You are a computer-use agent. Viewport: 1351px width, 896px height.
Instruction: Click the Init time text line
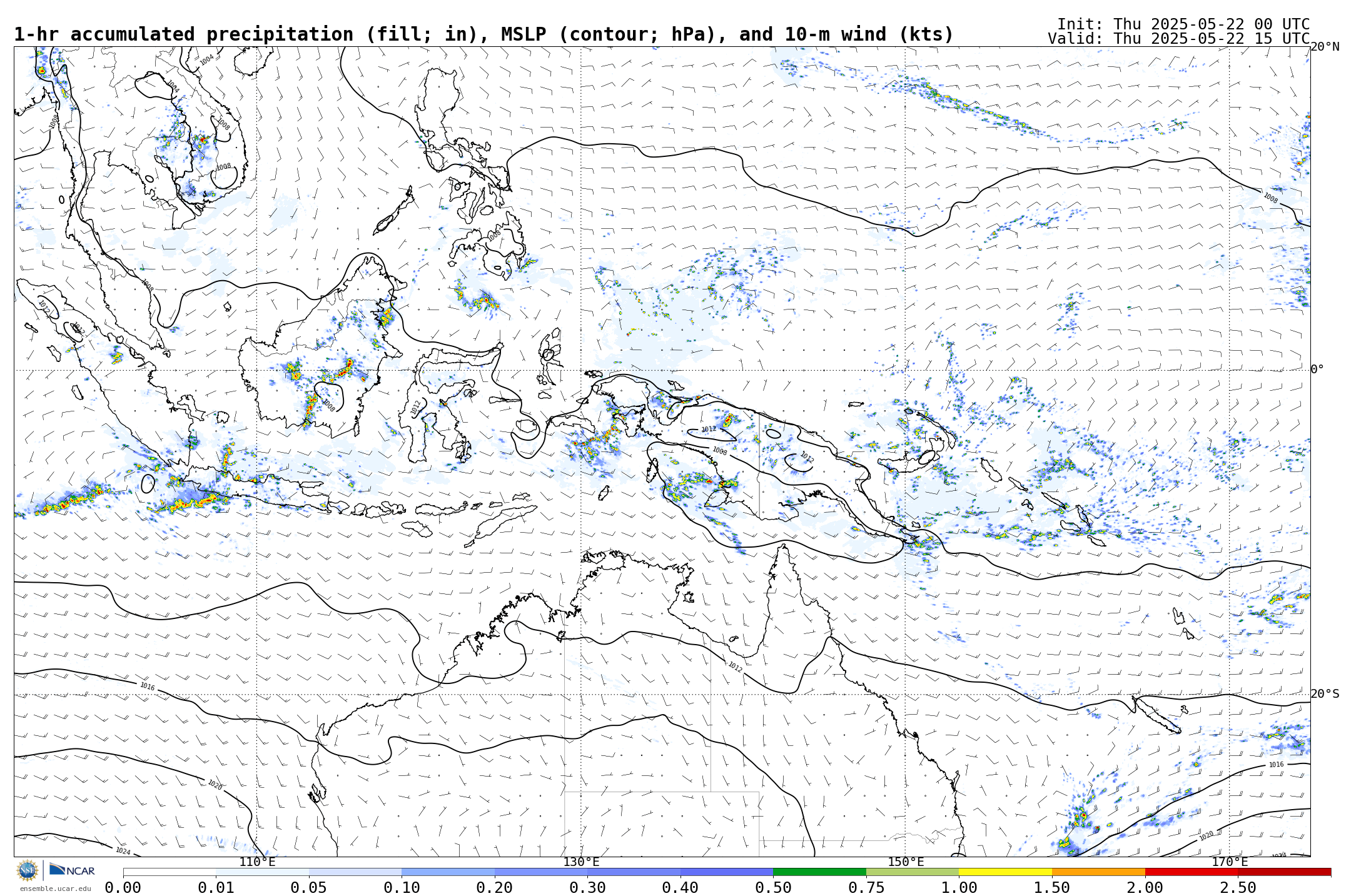pos(1183,24)
